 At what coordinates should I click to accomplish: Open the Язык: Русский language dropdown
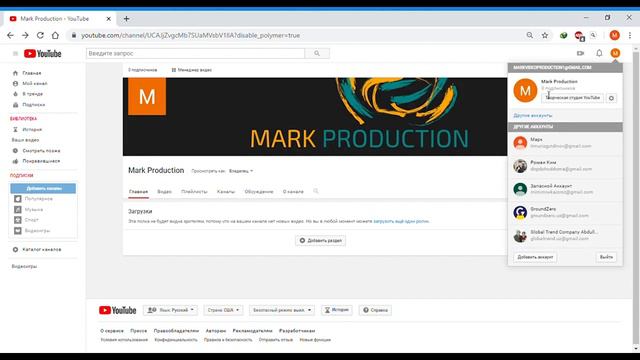(170, 310)
